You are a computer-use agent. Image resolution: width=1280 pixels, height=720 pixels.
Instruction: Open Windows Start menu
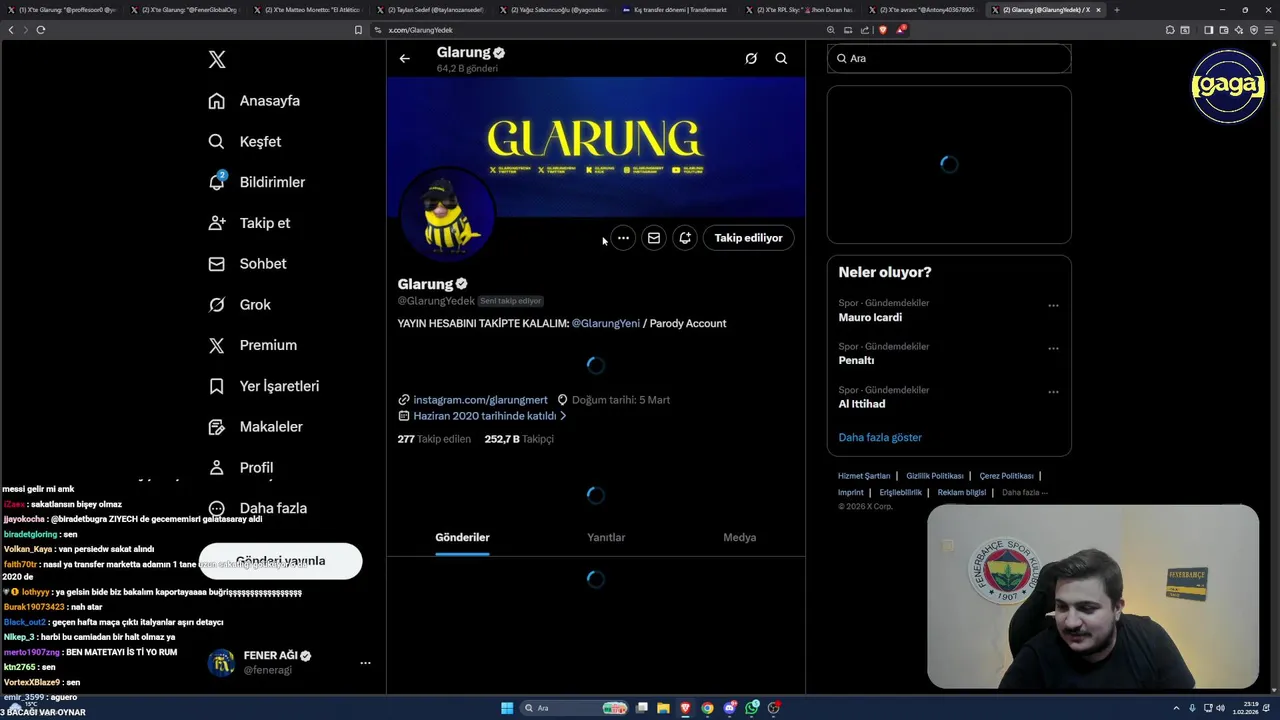point(507,708)
